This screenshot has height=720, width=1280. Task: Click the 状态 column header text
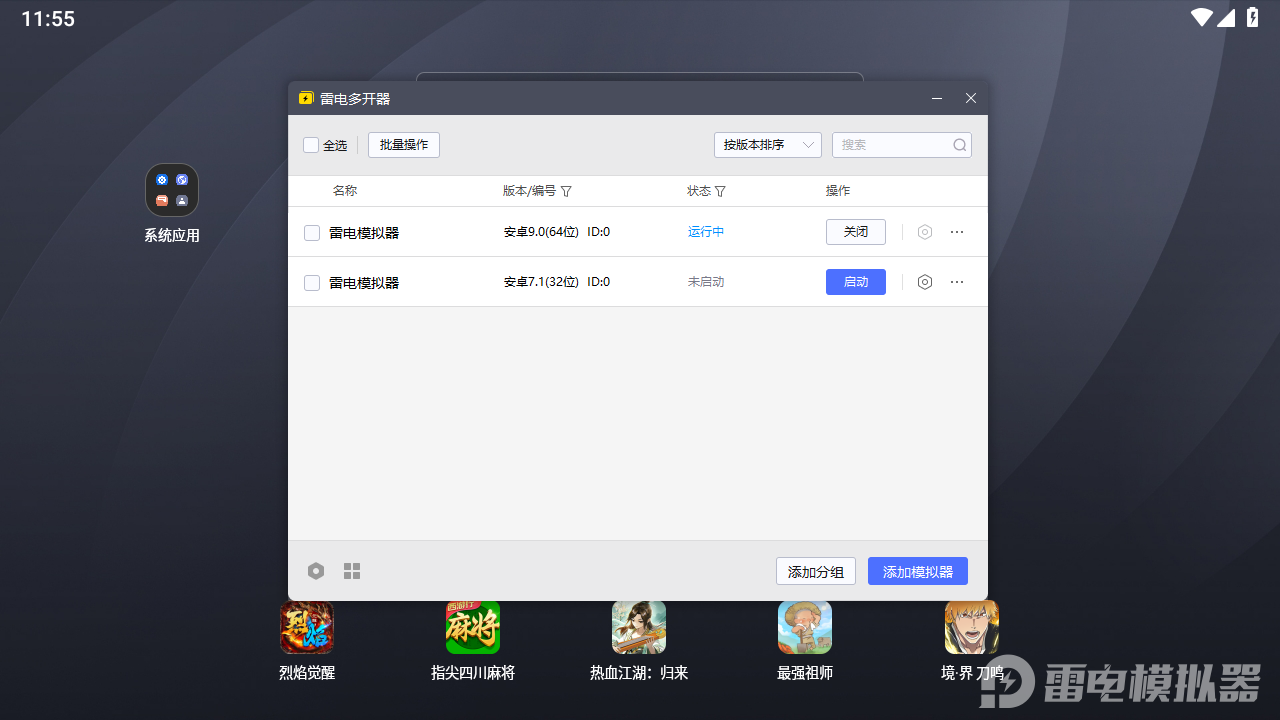[x=699, y=191]
